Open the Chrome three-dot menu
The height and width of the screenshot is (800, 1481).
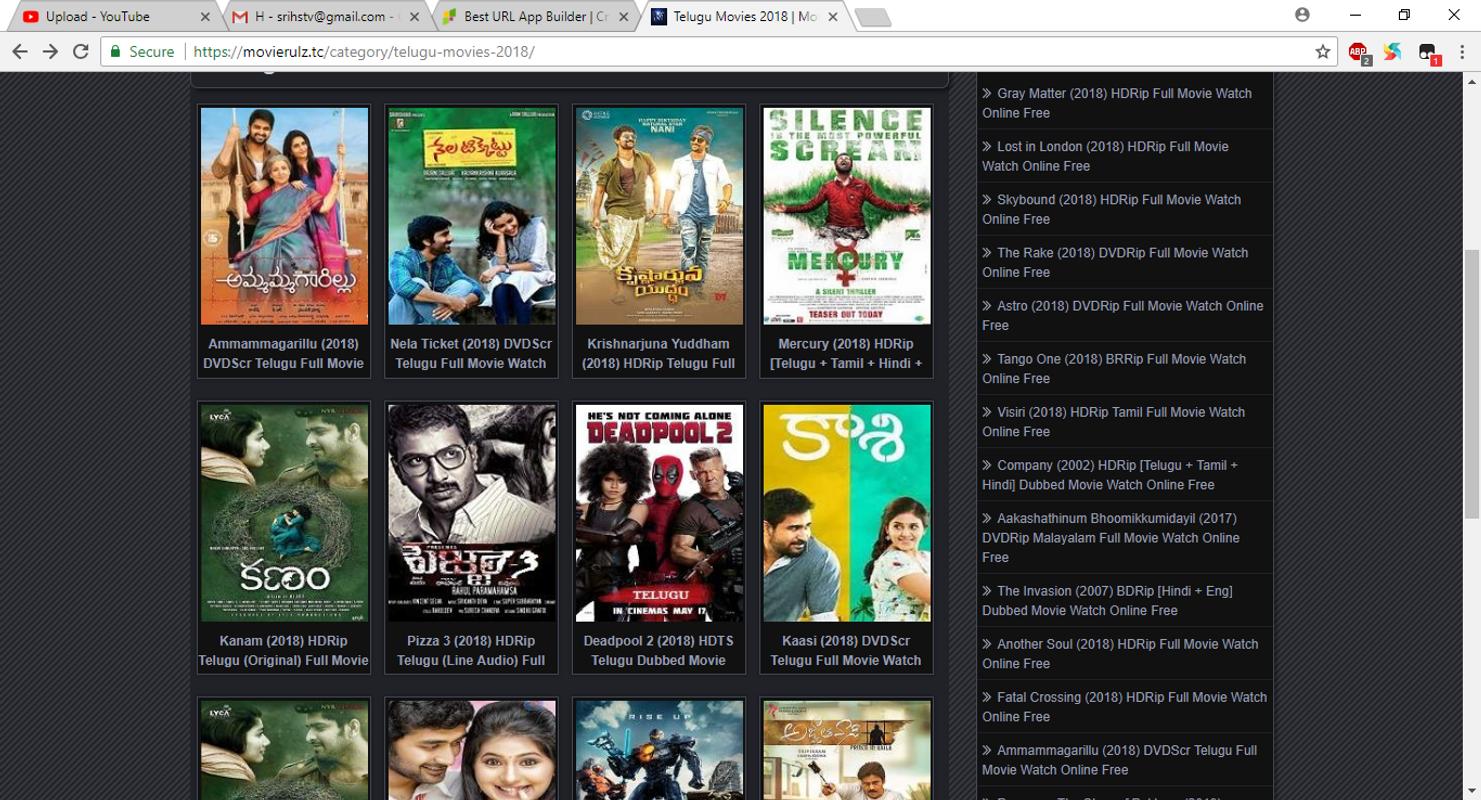click(1462, 52)
